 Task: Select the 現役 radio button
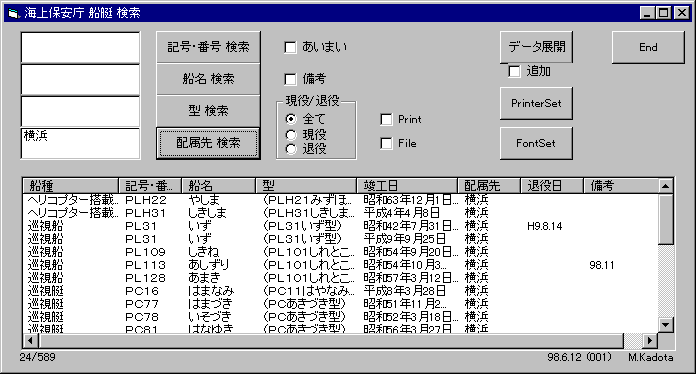tap(291, 134)
